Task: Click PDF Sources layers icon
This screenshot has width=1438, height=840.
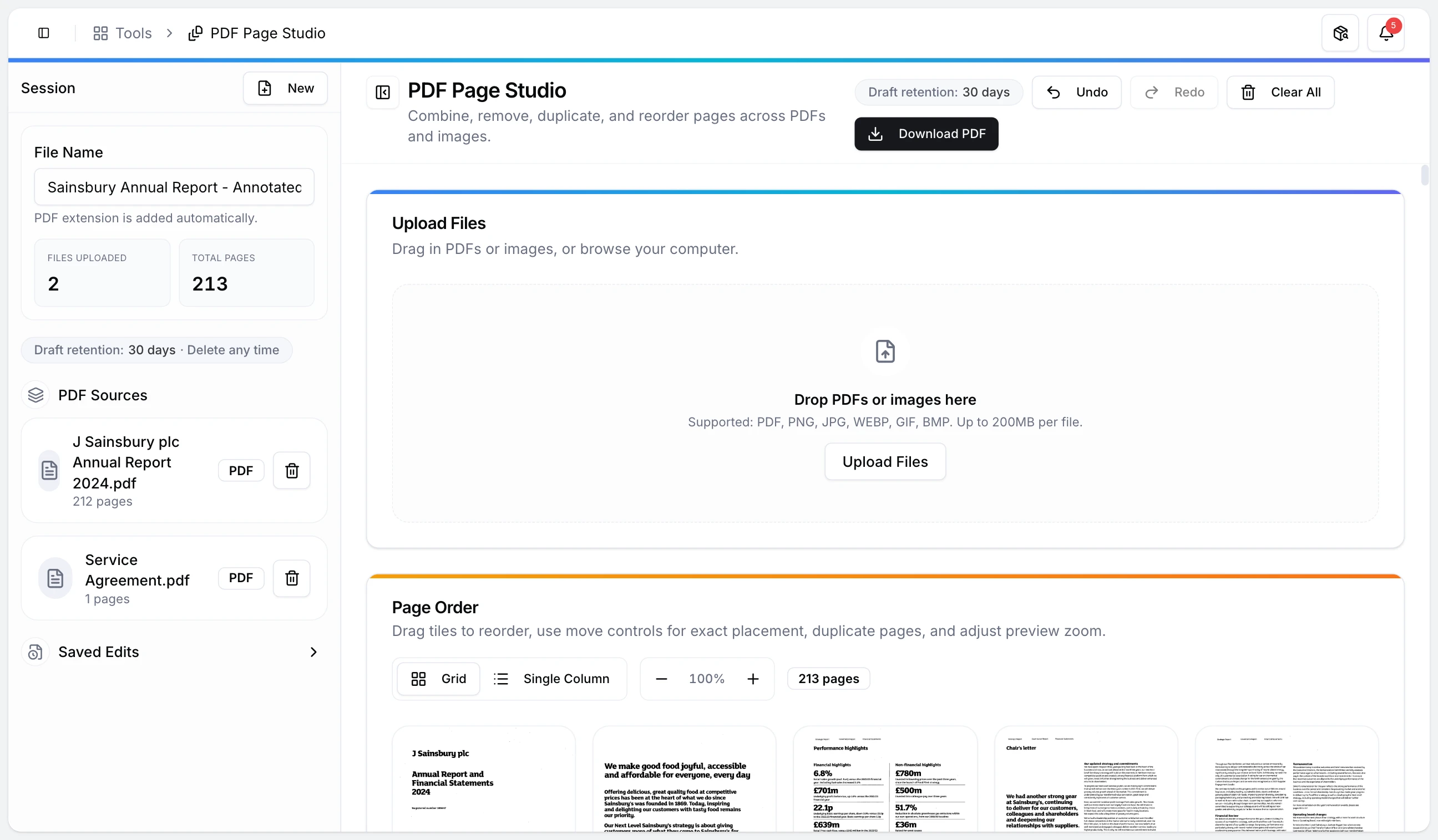Action: 36,395
